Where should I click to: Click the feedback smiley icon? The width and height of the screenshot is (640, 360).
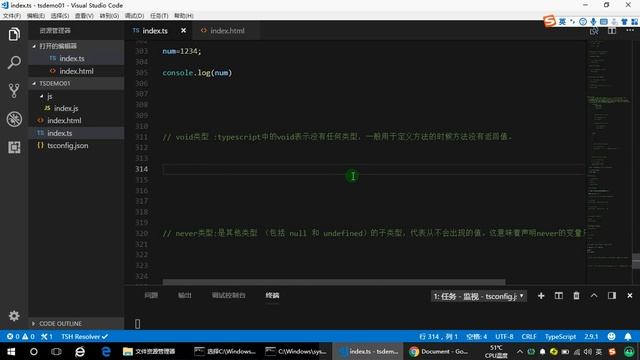click(x=611, y=336)
